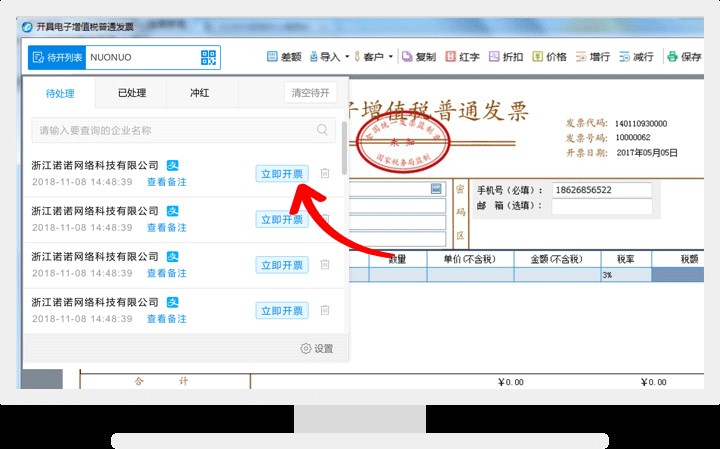720x449 pixels.
Task: Click the magnifier search icon
Action: coord(322,130)
